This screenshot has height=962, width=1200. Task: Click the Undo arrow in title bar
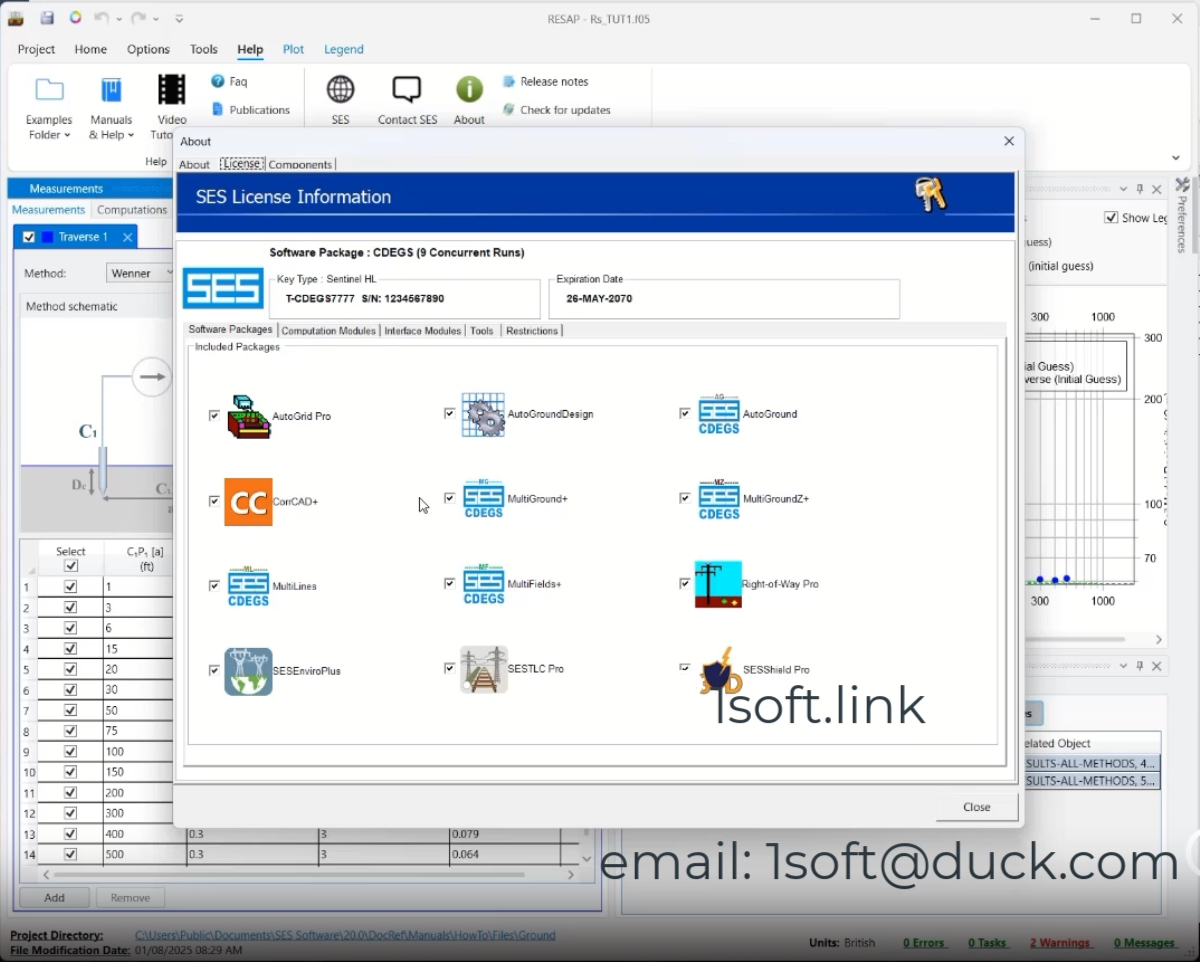101,18
